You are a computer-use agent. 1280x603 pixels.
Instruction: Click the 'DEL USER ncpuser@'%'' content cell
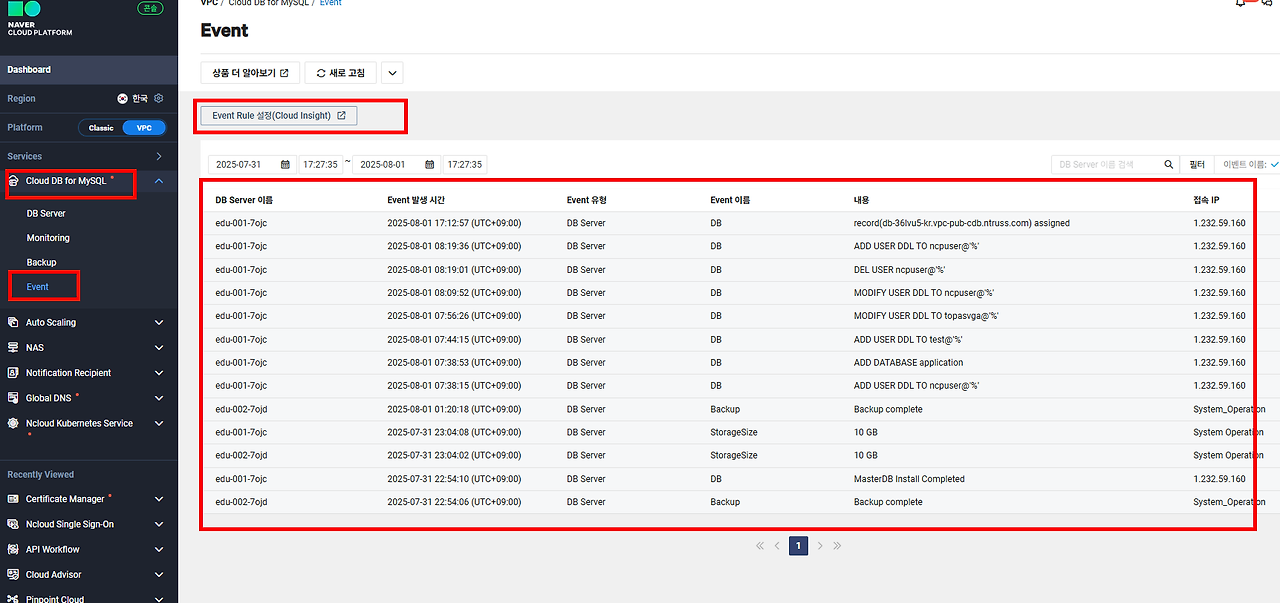pyautogui.click(x=900, y=270)
